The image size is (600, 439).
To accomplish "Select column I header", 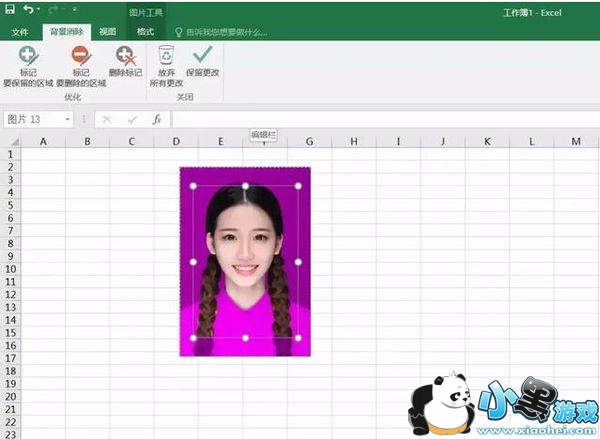I will pos(398,142).
